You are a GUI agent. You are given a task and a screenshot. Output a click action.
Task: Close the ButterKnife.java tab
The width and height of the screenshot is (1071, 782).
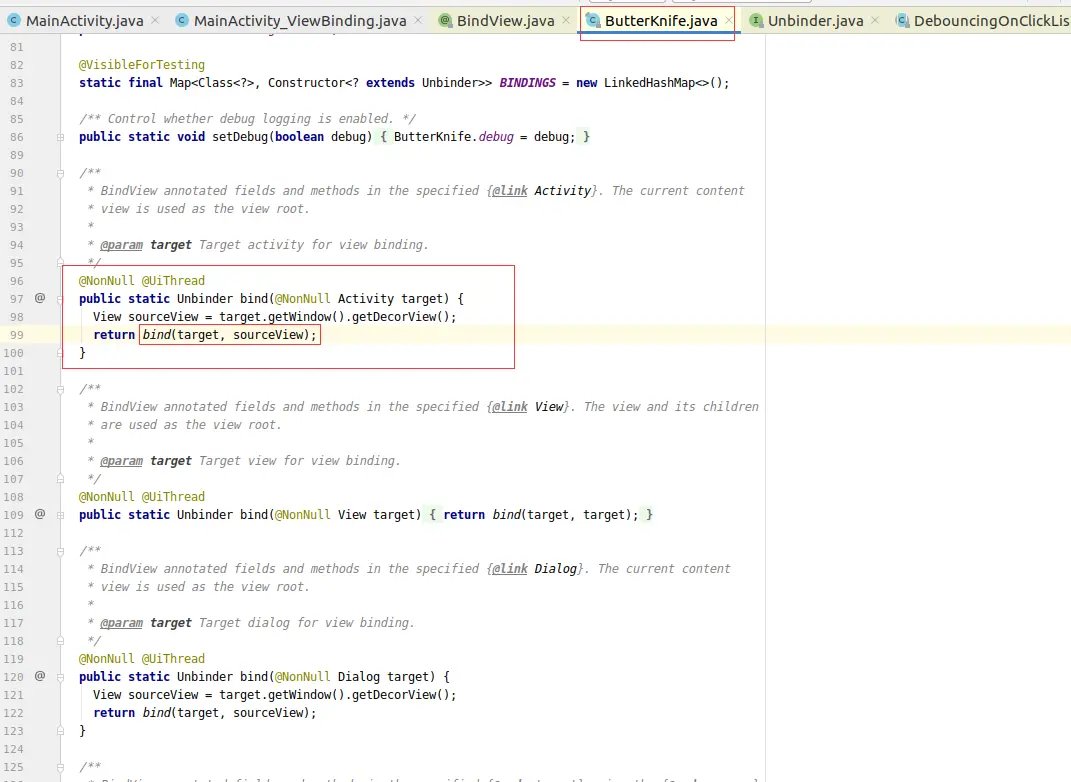tap(729, 20)
